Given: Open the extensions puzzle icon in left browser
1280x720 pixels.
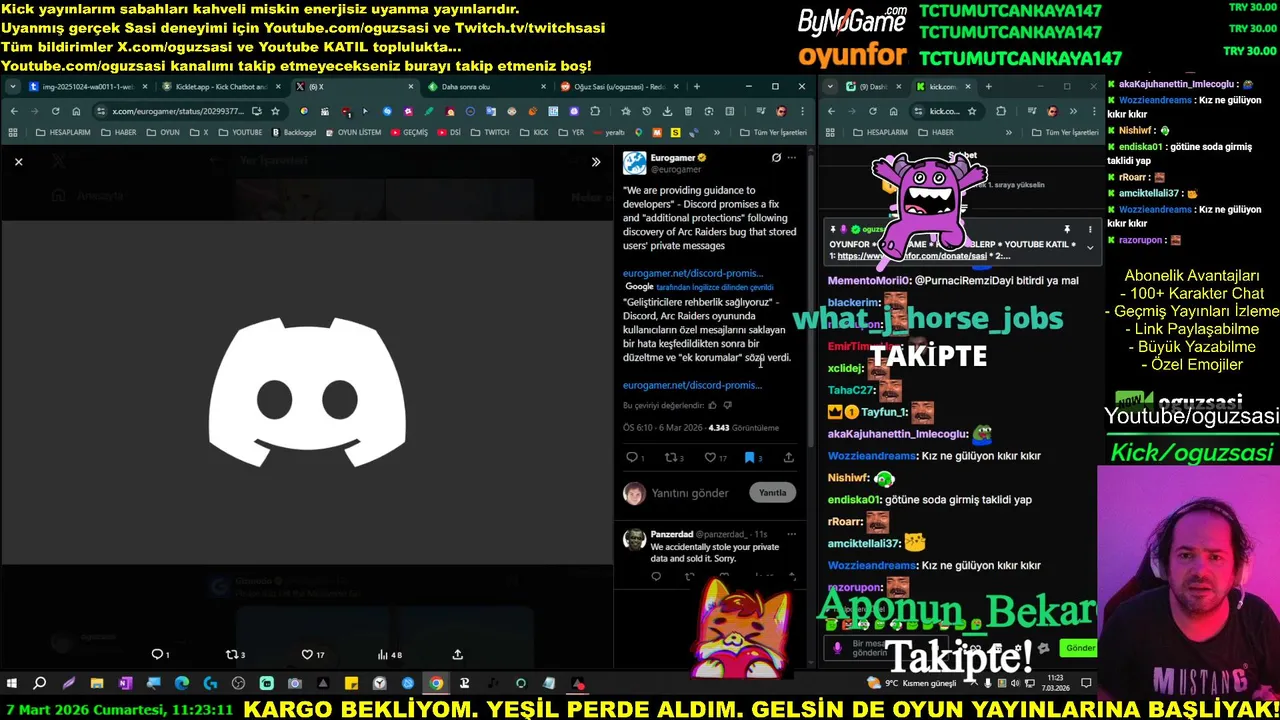Looking at the screenshot, I should tap(595, 111).
